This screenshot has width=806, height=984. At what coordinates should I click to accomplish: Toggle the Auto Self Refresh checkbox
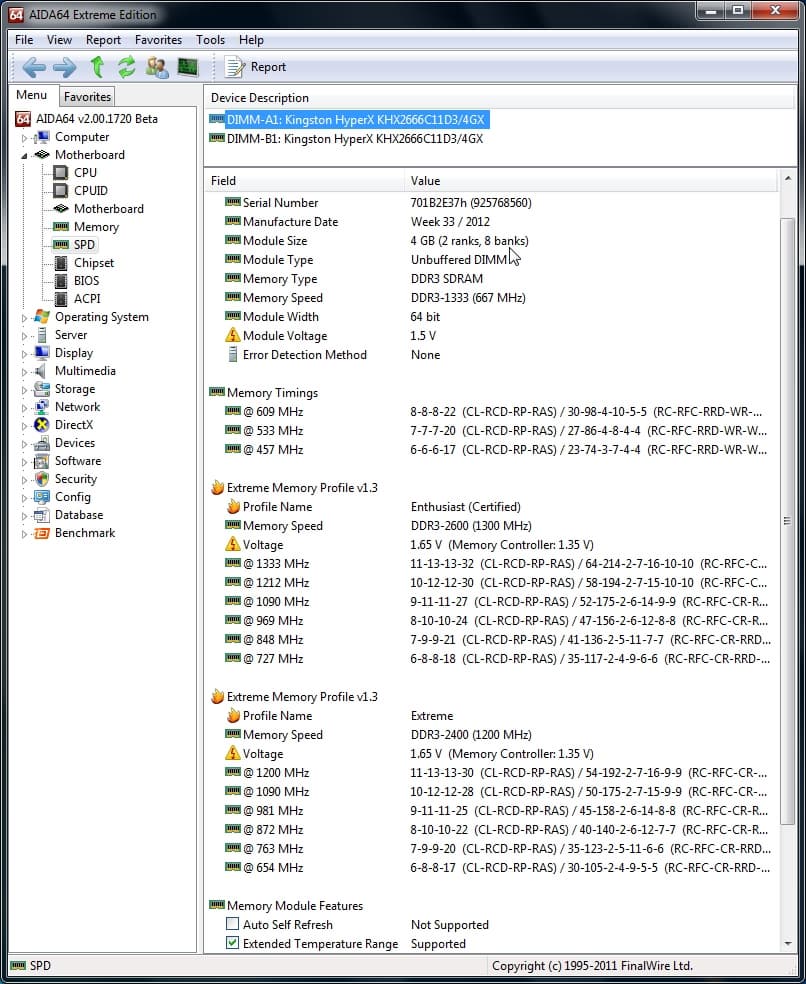click(232, 924)
